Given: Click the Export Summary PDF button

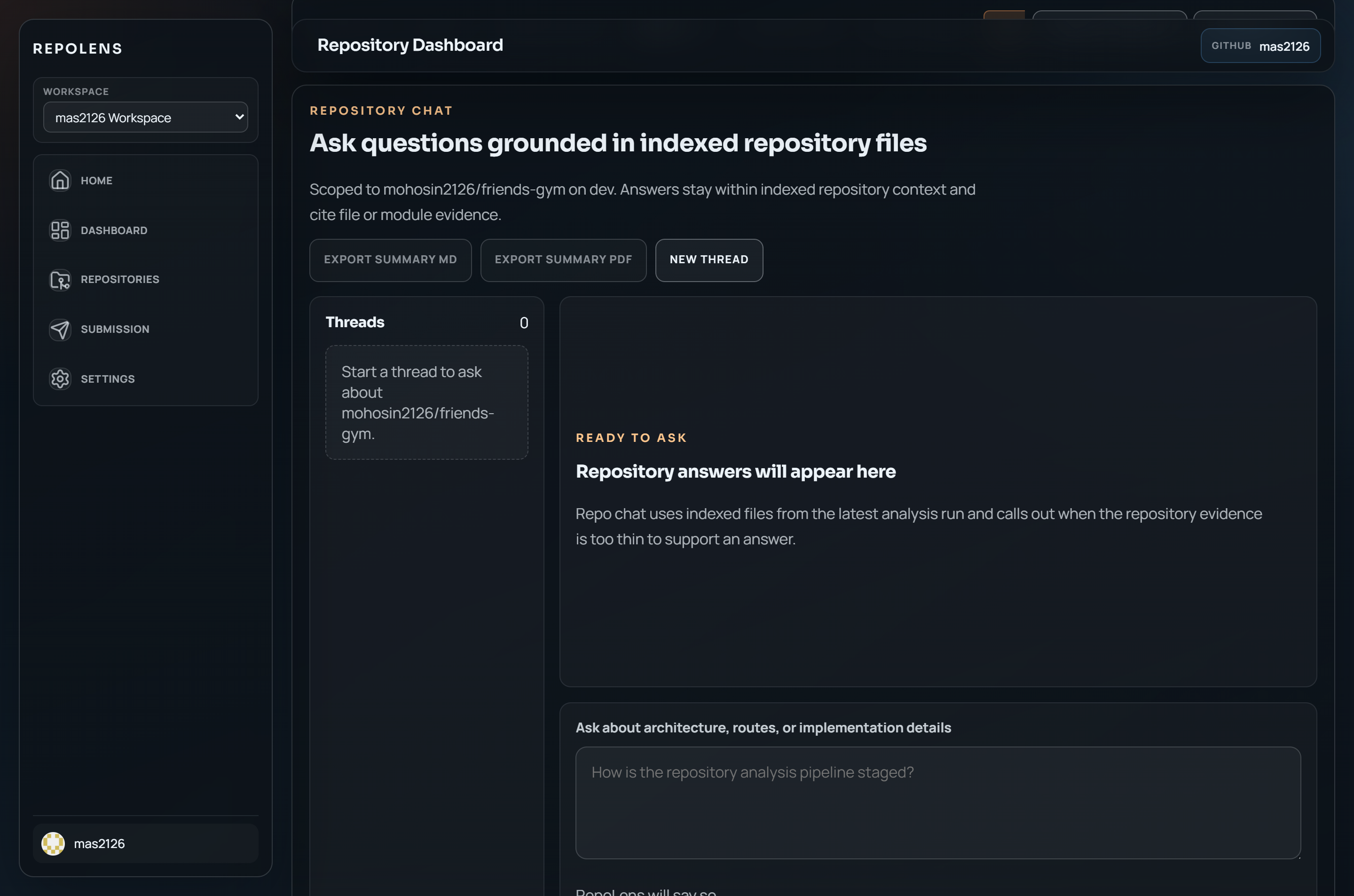Looking at the screenshot, I should pyautogui.click(x=563, y=260).
